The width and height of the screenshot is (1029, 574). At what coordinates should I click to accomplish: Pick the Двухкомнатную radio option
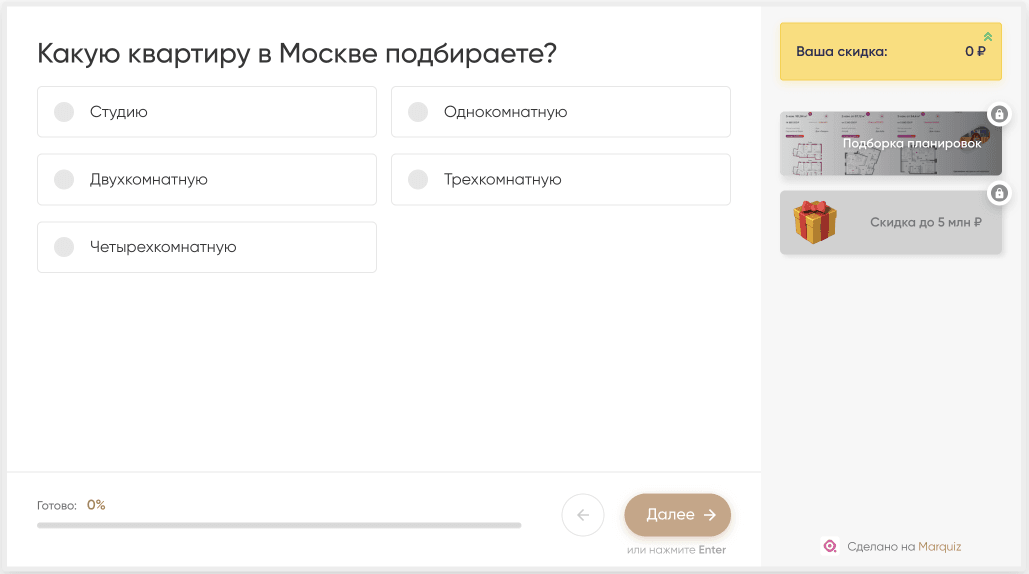(x=65, y=180)
